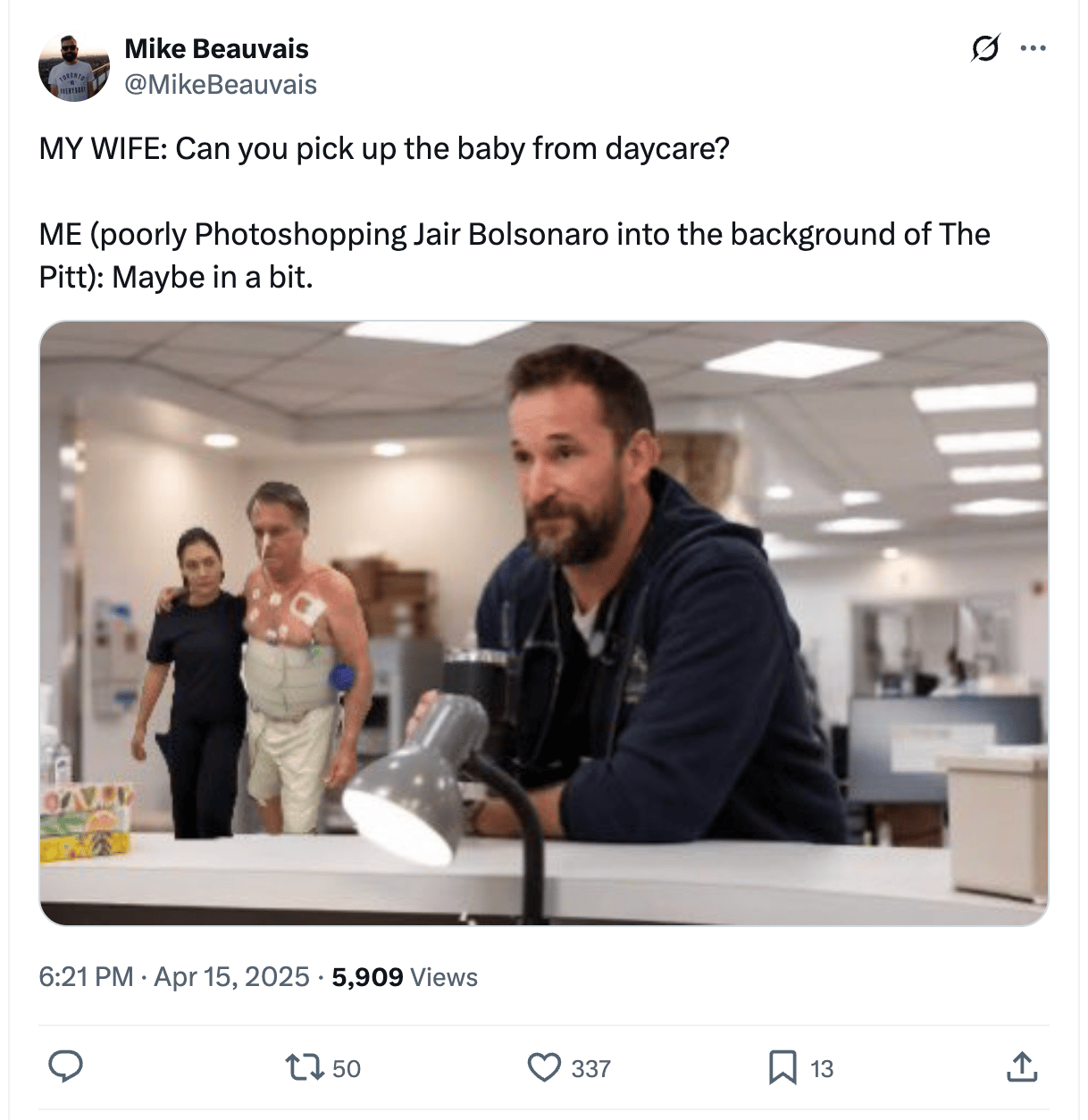Viewport: 1088px width, 1120px height.
Task: View the 5,909 Views analytics
Action: pyautogui.click(x=405, y=977)
